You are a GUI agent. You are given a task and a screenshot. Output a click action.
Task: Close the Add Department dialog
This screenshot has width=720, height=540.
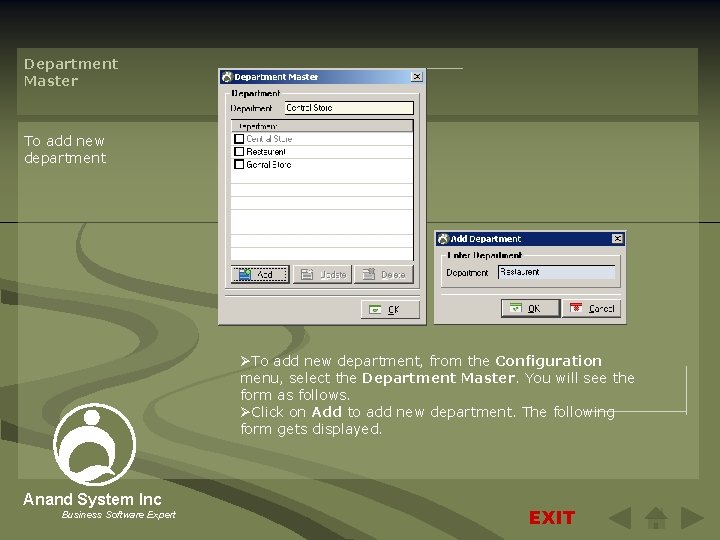coord(618,238)
